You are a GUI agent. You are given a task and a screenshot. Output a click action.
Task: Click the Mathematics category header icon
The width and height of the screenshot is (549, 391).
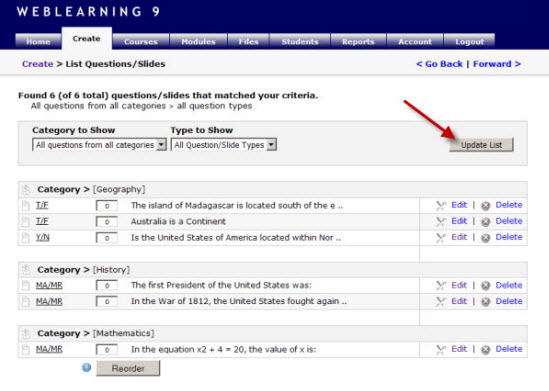point(26,333)
